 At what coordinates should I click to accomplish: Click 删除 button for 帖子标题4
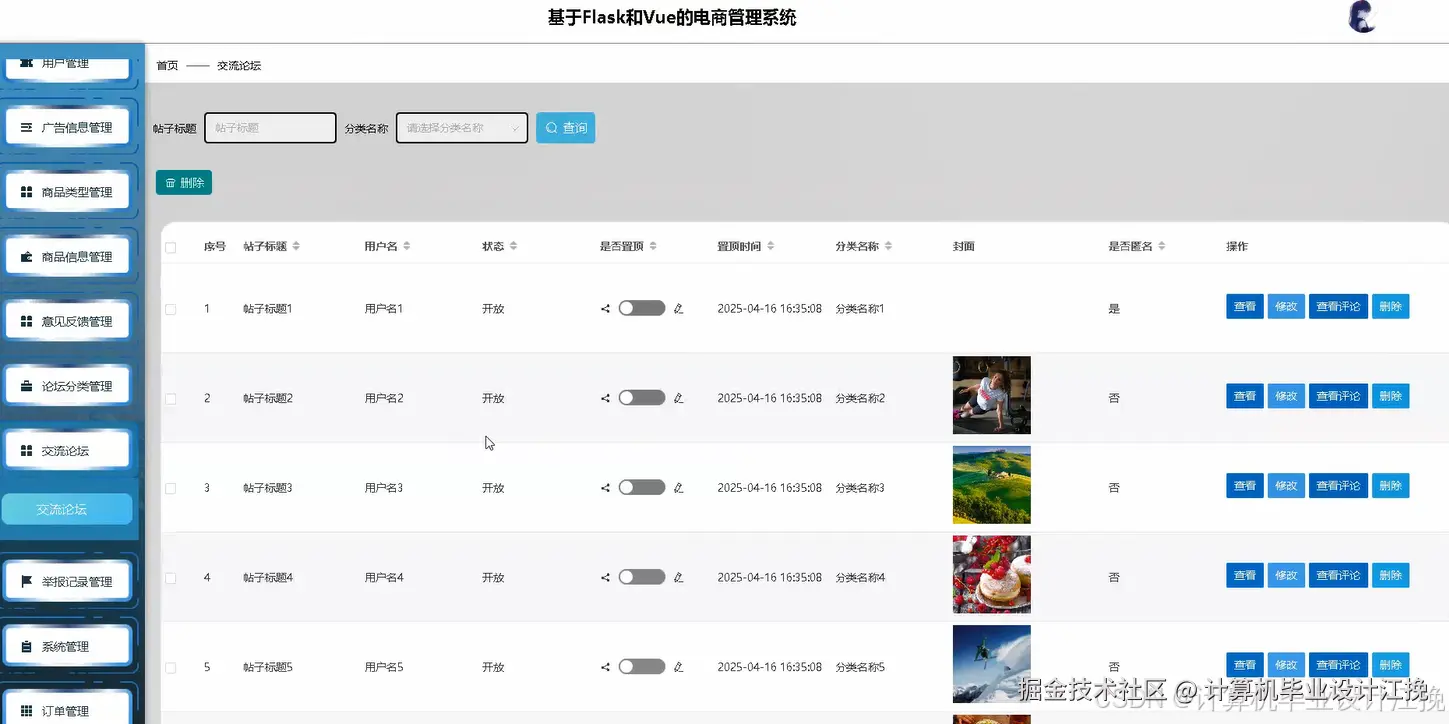[1390, 575]
